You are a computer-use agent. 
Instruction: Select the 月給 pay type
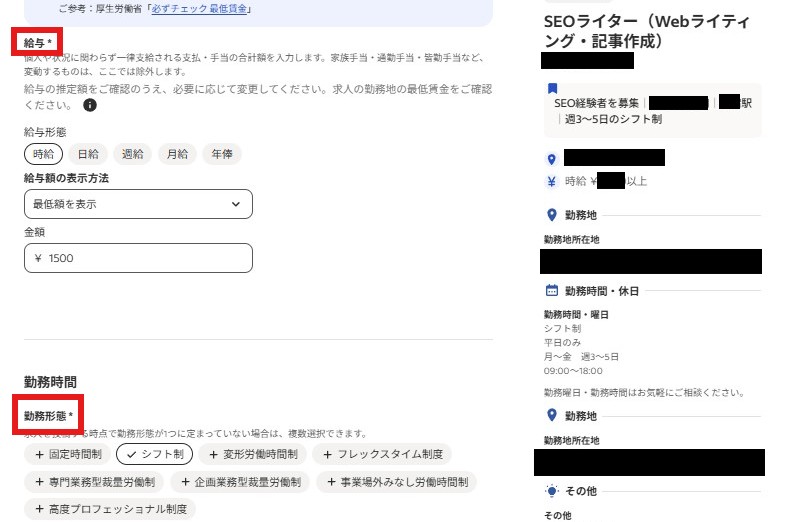[x=177, y=154]
